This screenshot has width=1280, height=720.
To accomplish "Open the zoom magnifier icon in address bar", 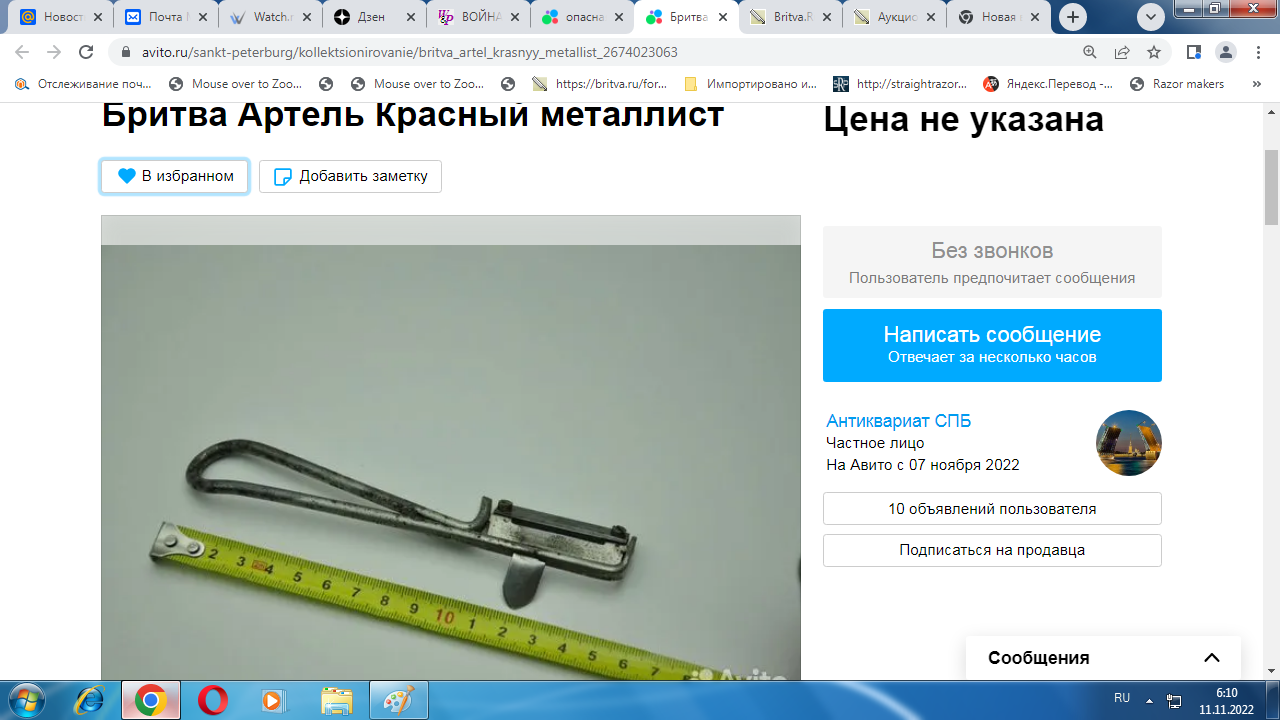I will click(x=1090, y=52).
